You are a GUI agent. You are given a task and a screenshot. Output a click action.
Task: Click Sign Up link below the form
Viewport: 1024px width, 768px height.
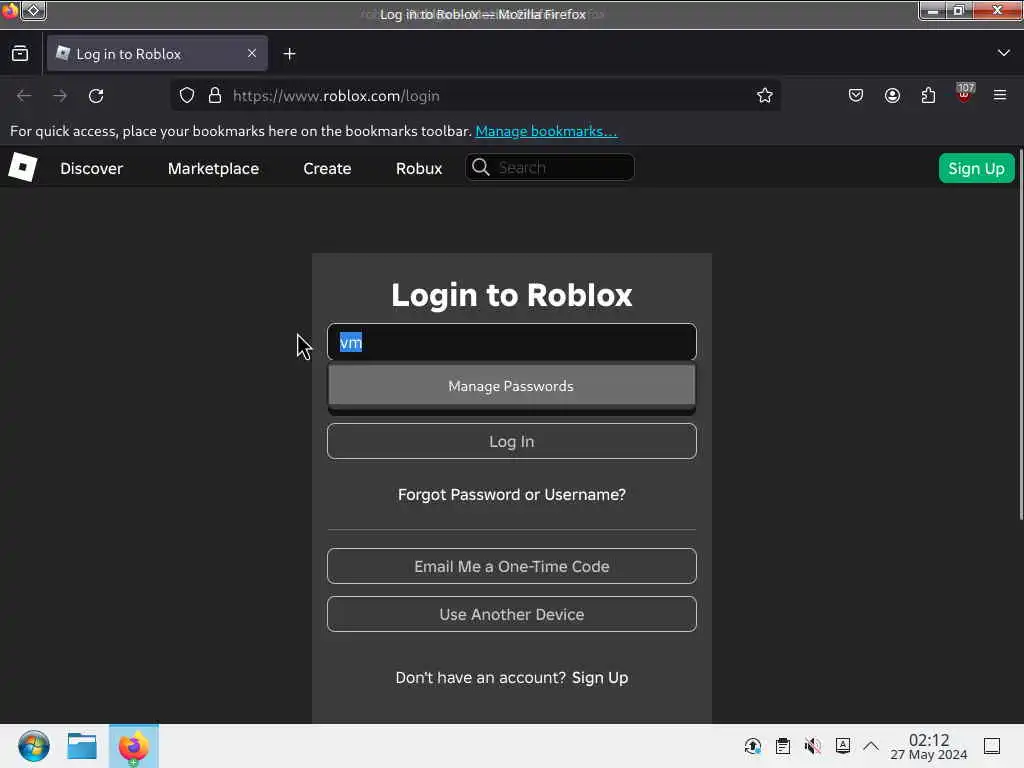(x=600, y=678)
